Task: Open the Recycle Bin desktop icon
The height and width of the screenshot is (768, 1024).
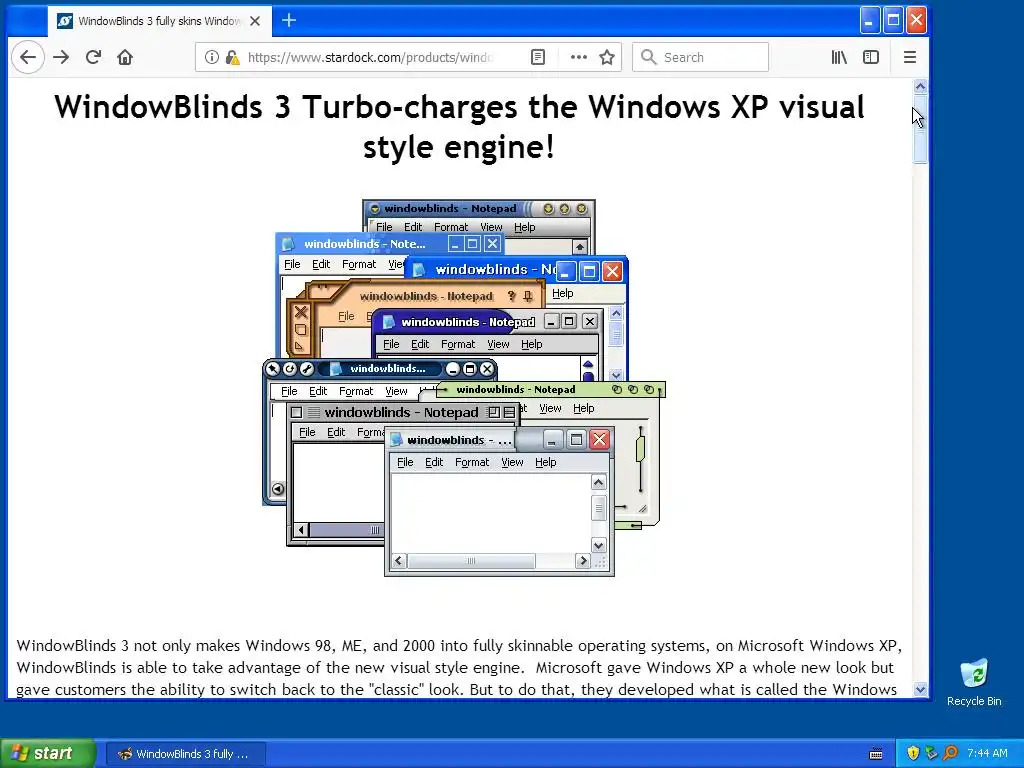Action: tap(974, 683)
